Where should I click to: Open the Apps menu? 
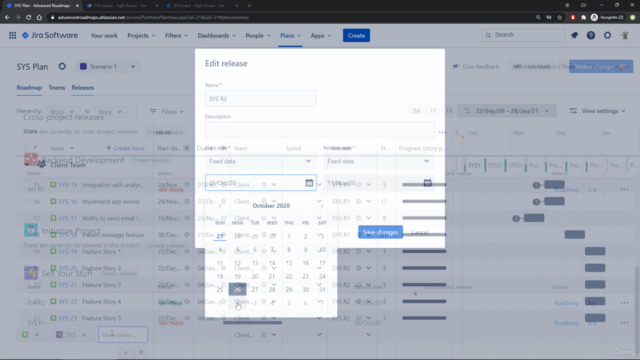(x=321, y=36)
